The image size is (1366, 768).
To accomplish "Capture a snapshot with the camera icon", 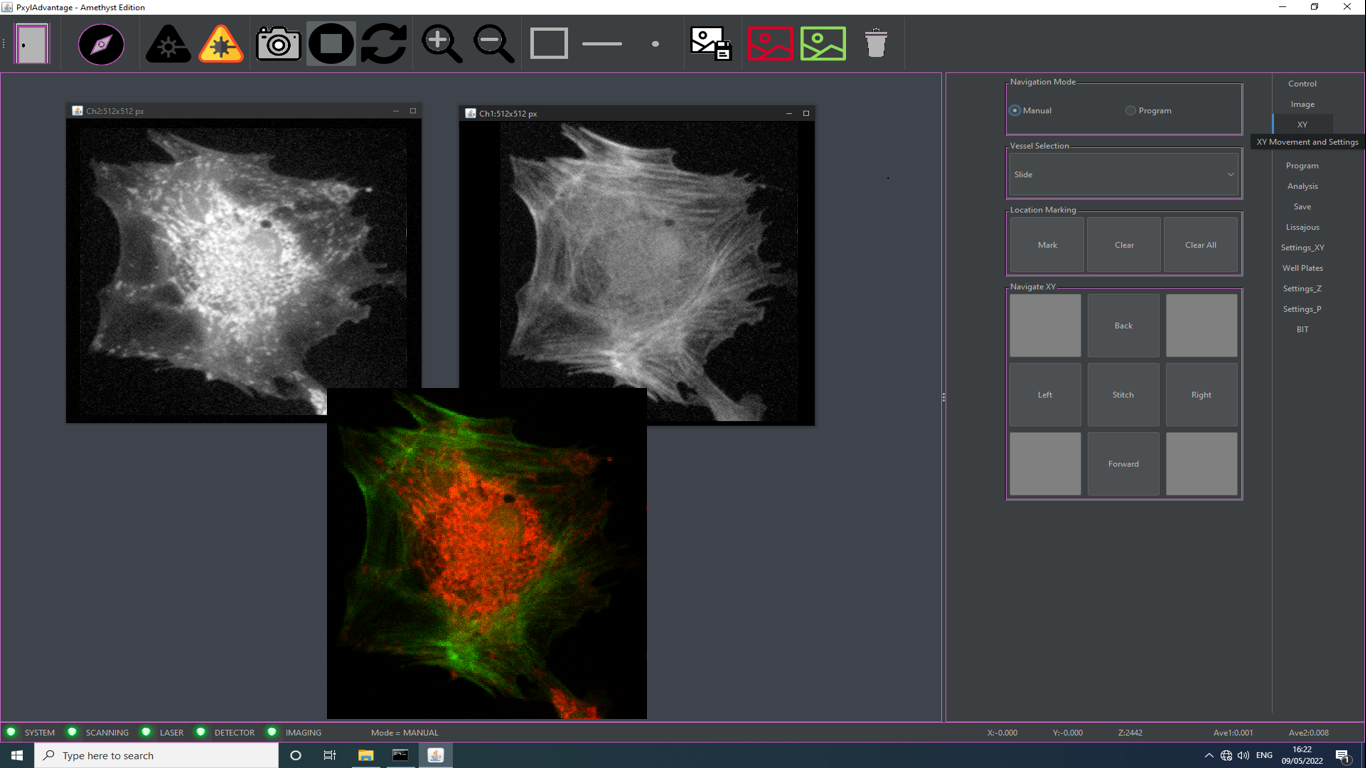I will click(x=278, y=44).
